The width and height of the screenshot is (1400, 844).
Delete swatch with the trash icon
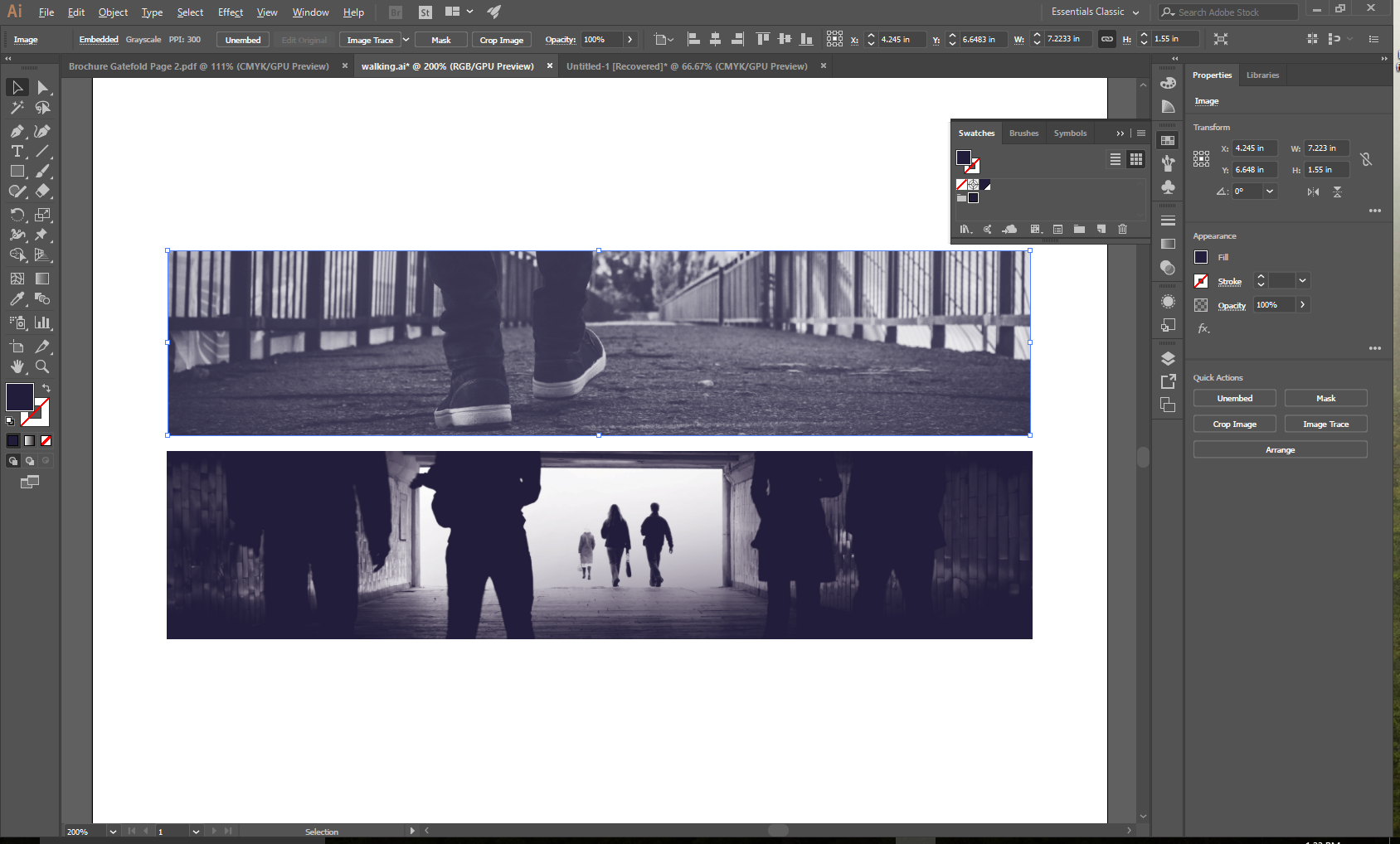point(1122,229)
